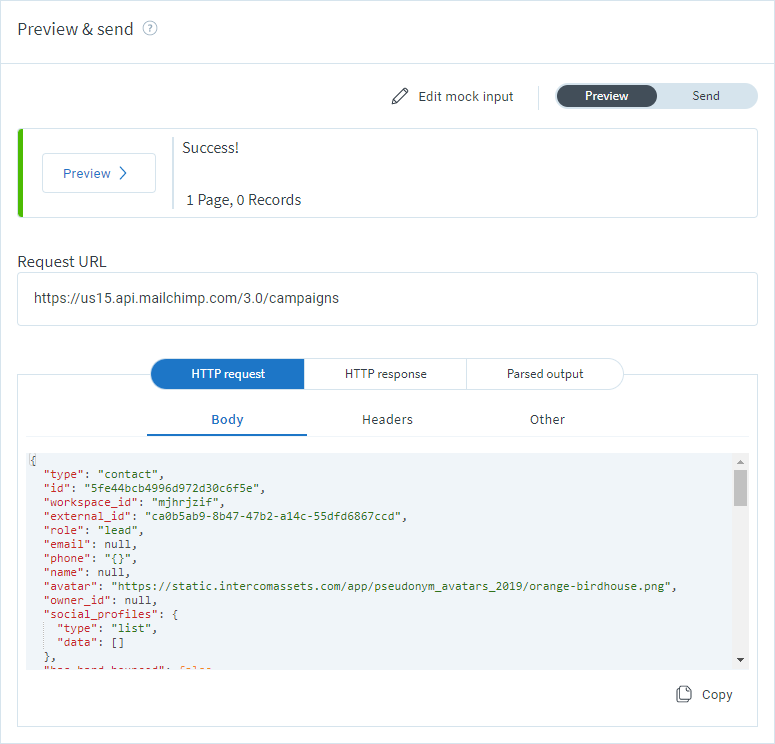Click scrollbar up arrow in code panel
The width and height of the screenshot is (775, 744).
pyautogui.click(x=740, y=462)
